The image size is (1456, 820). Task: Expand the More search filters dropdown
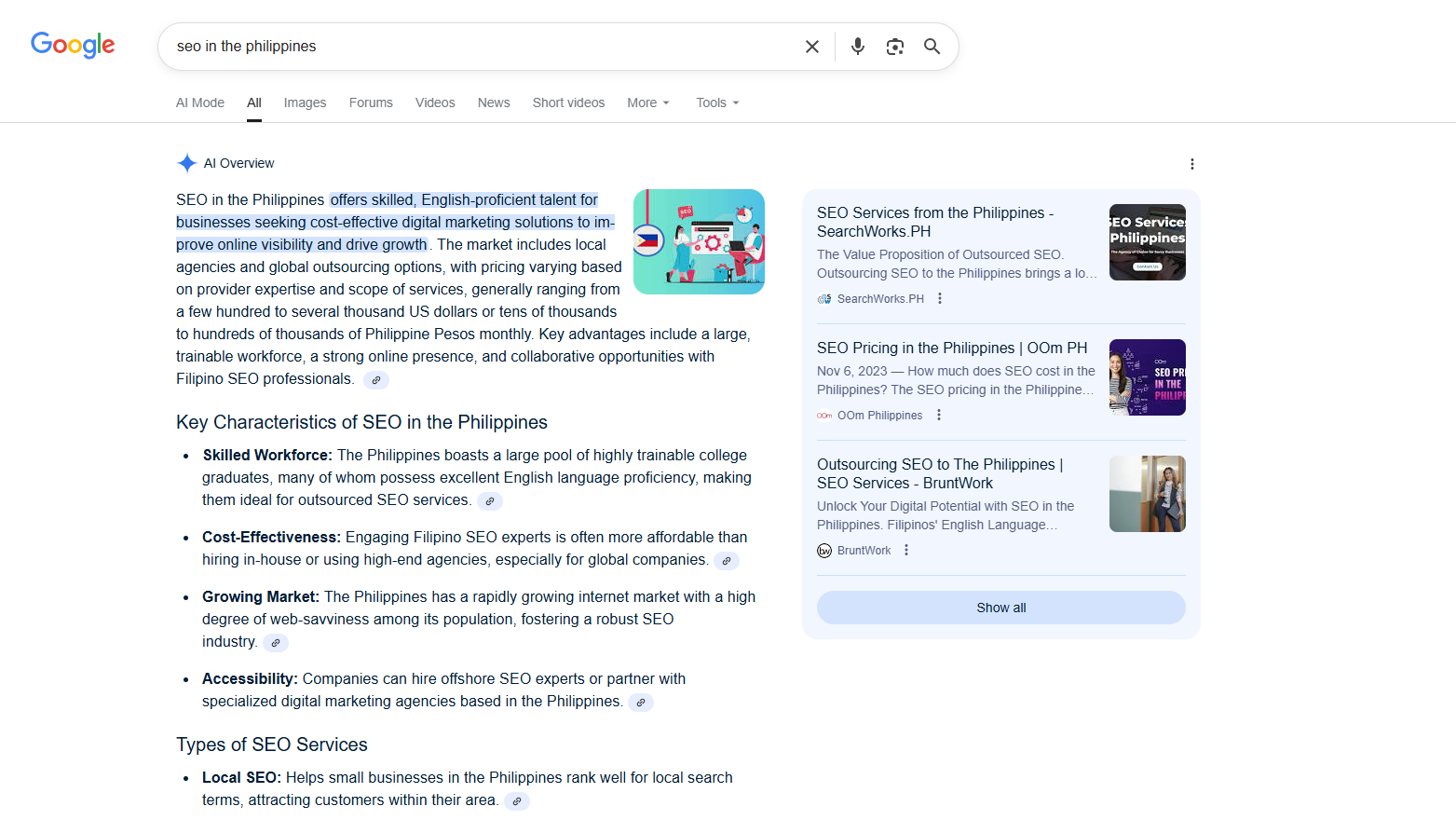tap(648, 102)
